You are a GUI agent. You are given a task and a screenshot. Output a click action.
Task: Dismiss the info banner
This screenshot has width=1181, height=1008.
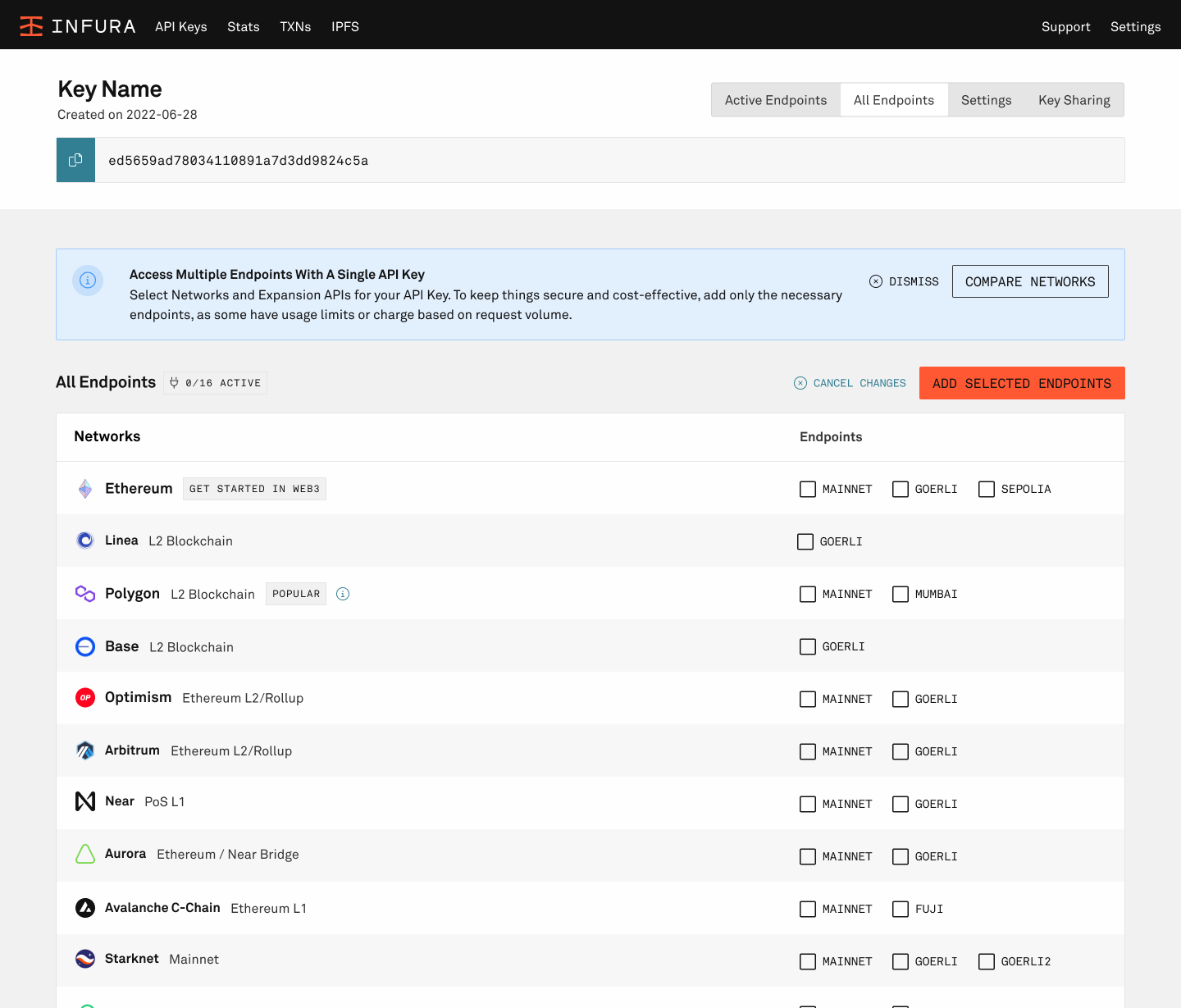(904, 281)
